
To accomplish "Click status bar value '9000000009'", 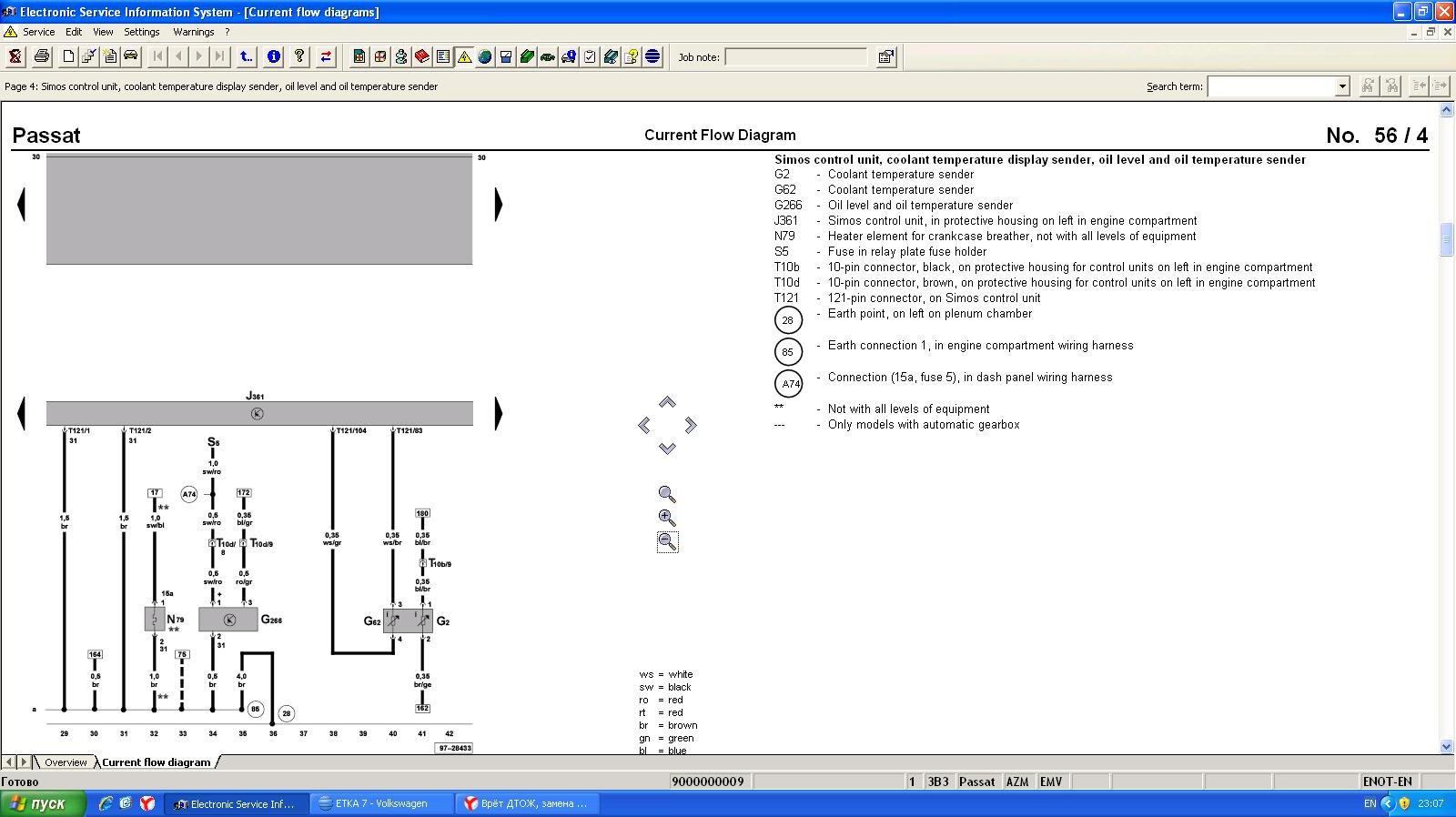I will tap(708, 782).
